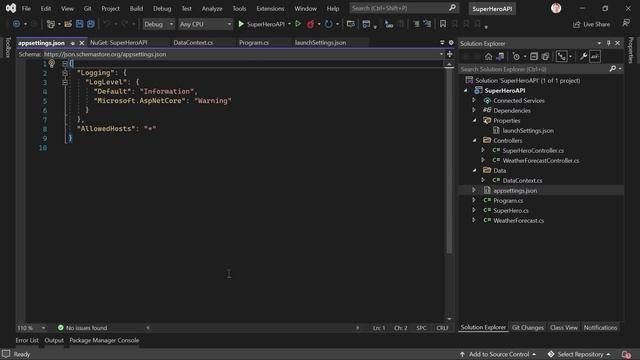Click the Open File folder icon

pos(68,24)
